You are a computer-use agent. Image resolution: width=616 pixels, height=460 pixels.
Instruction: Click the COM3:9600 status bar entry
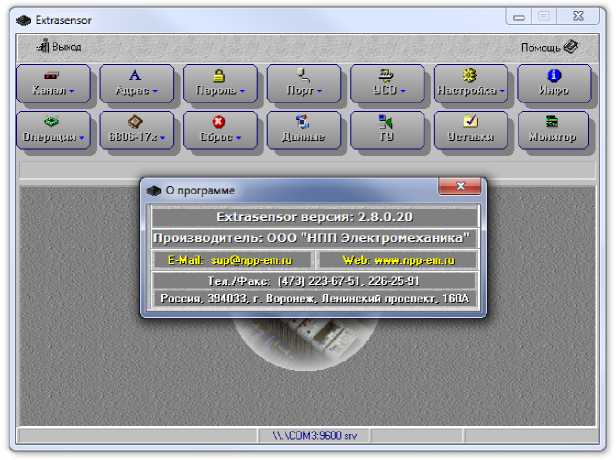click(x=315, y=436)
